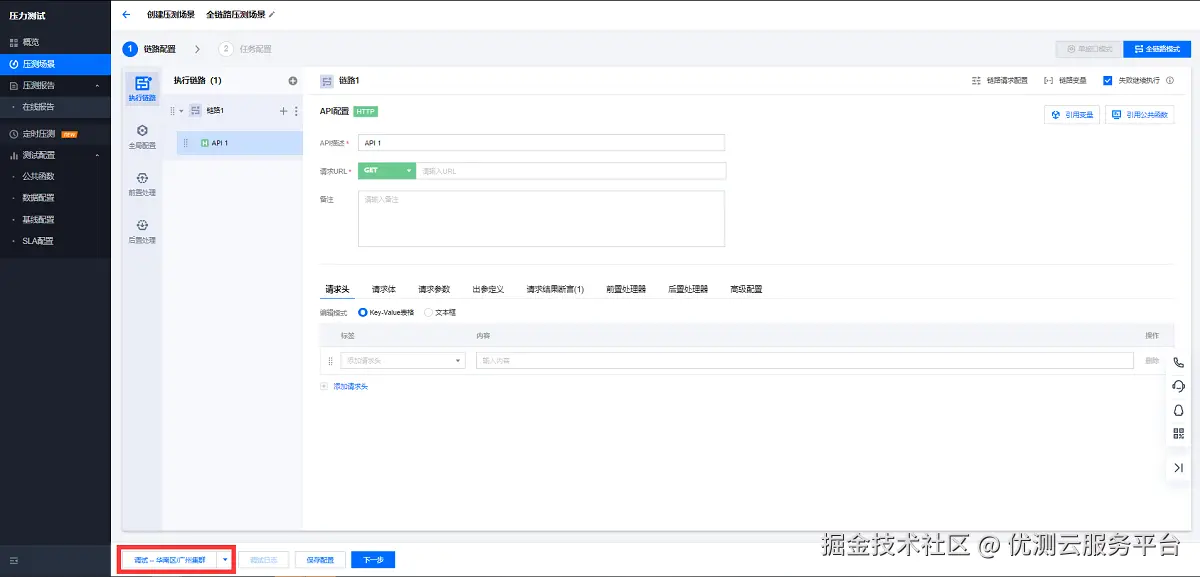Open 定时压测 in the left navigation
This screenshot has height=577, width=1200.
tap(42, 132)
